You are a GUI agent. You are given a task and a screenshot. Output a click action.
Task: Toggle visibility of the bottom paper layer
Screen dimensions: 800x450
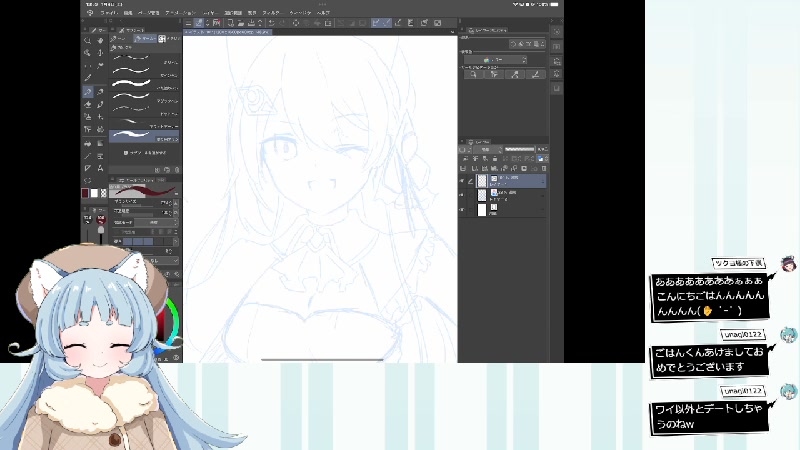pyautogui.click(x=463, y=210)
